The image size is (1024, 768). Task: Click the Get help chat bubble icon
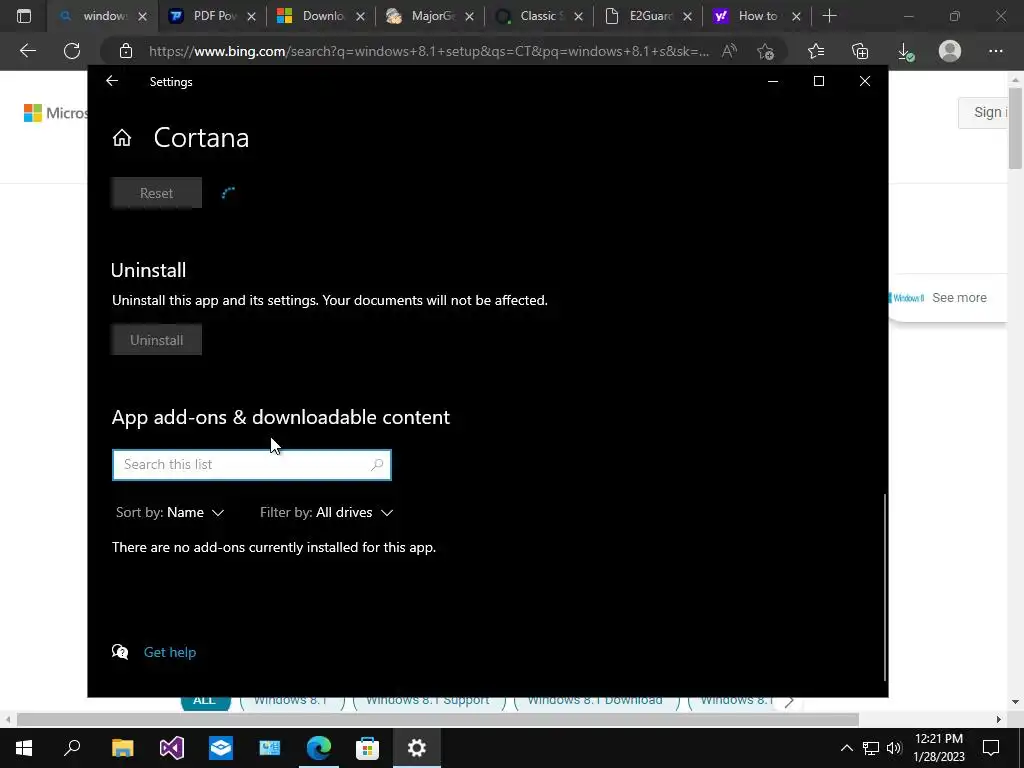120,651
